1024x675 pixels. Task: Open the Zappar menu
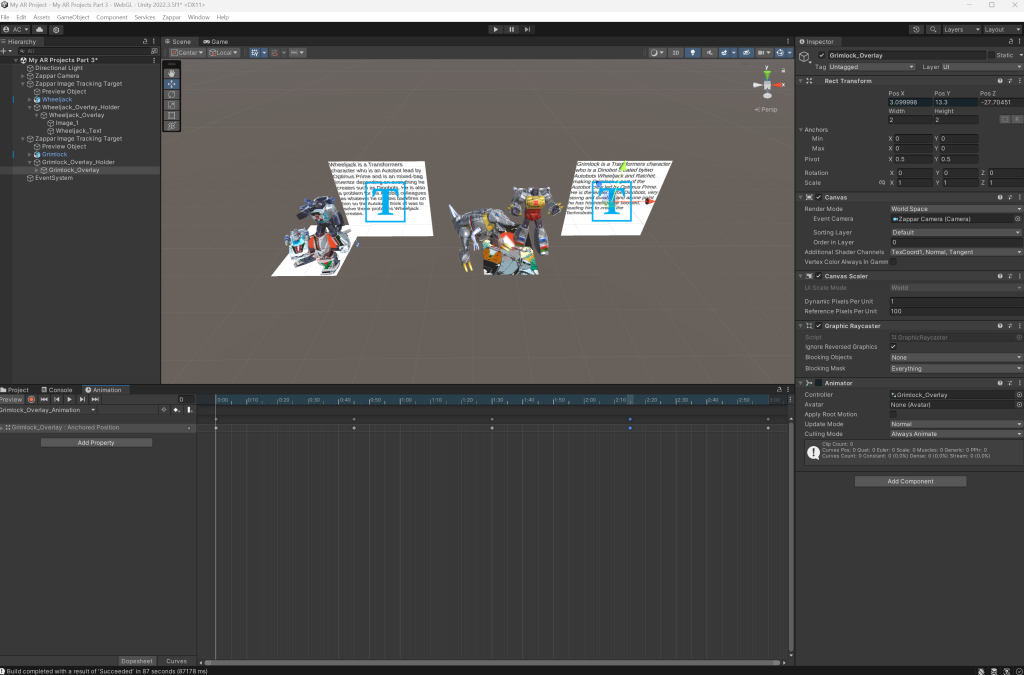pyautogui.click(x=171, y=17)
